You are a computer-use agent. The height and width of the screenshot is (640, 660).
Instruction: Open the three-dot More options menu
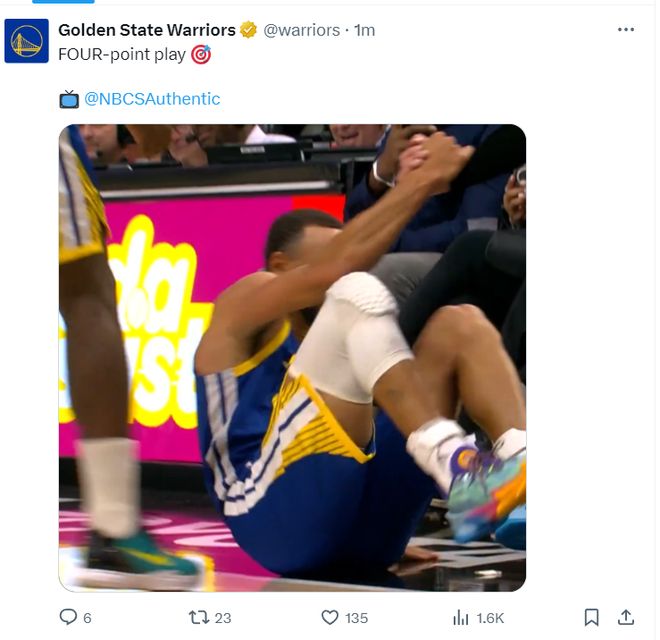click(x=626, y=30)
